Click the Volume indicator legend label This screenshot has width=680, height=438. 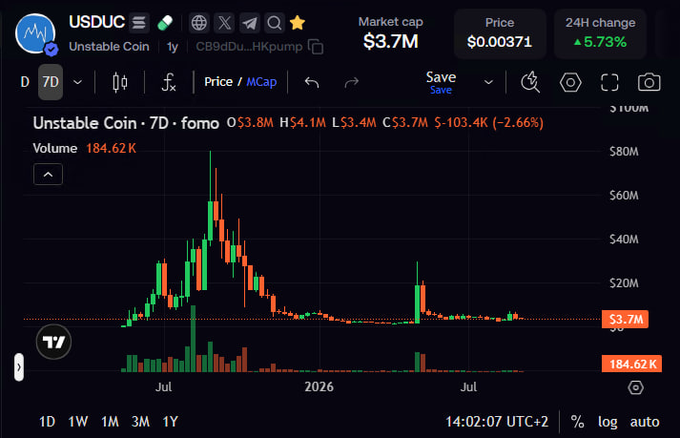coord(55,148)
